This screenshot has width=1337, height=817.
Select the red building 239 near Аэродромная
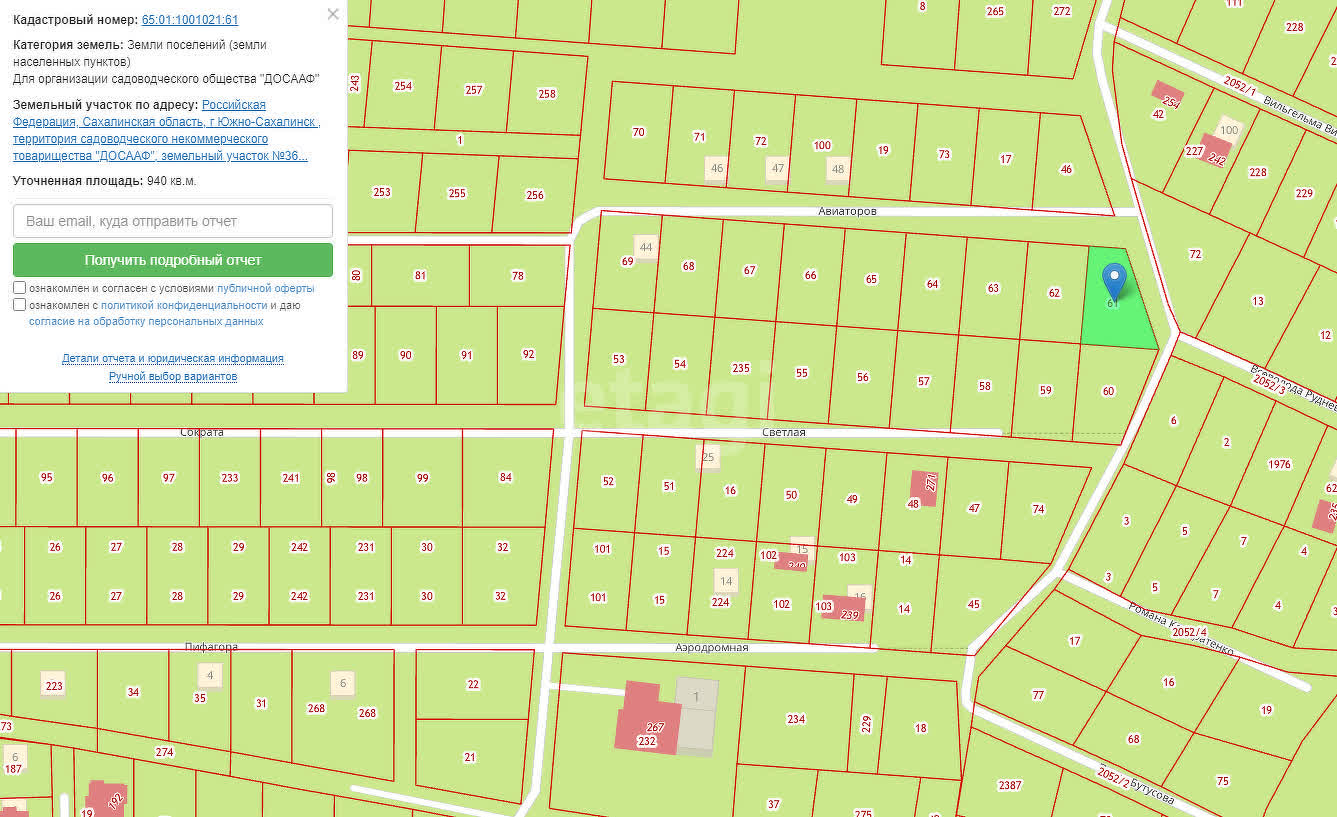845,607
